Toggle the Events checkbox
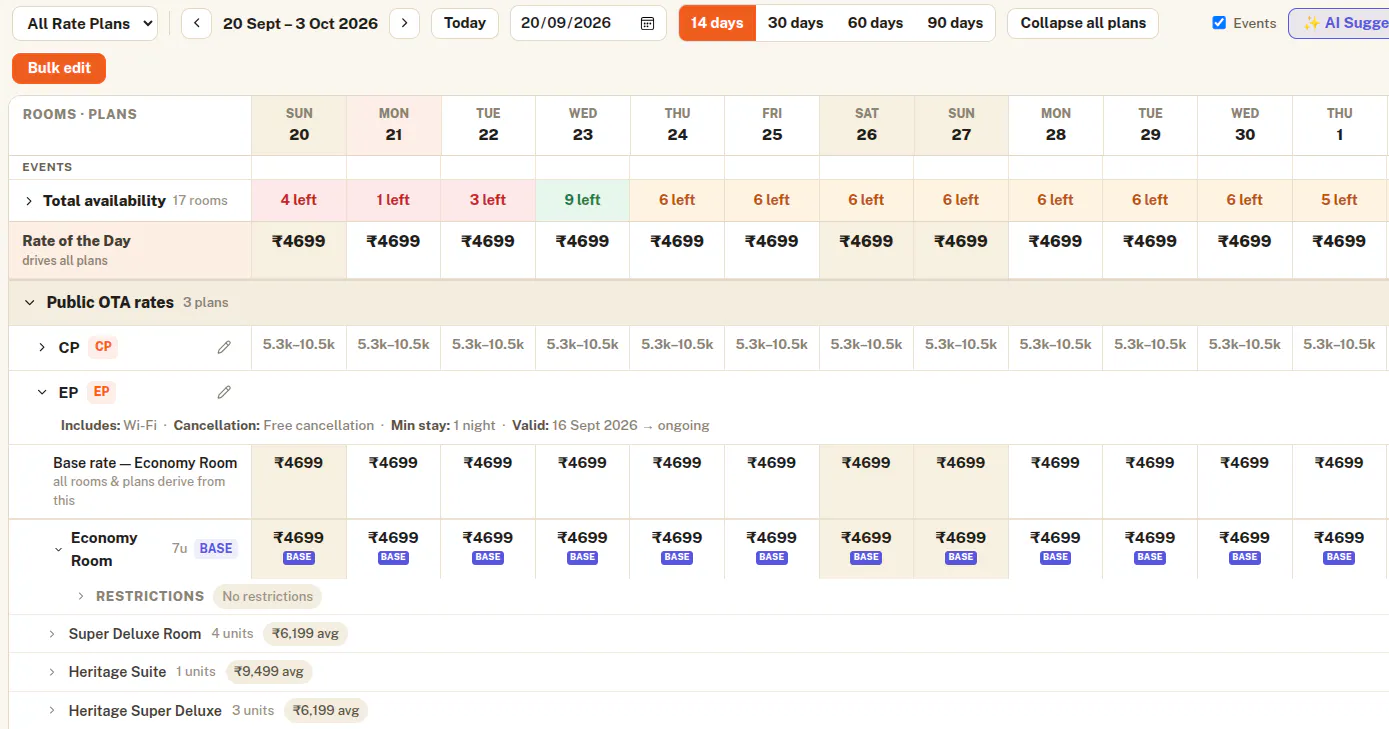Image resolution: width=1389 pixels, height=729 pixels. [x=1219, y=23]
